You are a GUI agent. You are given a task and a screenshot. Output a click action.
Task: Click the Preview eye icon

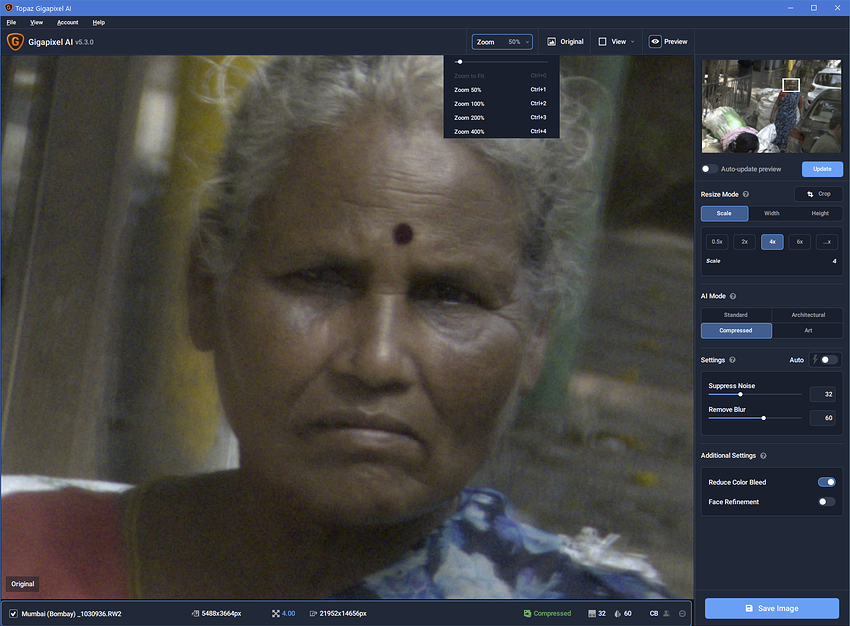point(656,42)
